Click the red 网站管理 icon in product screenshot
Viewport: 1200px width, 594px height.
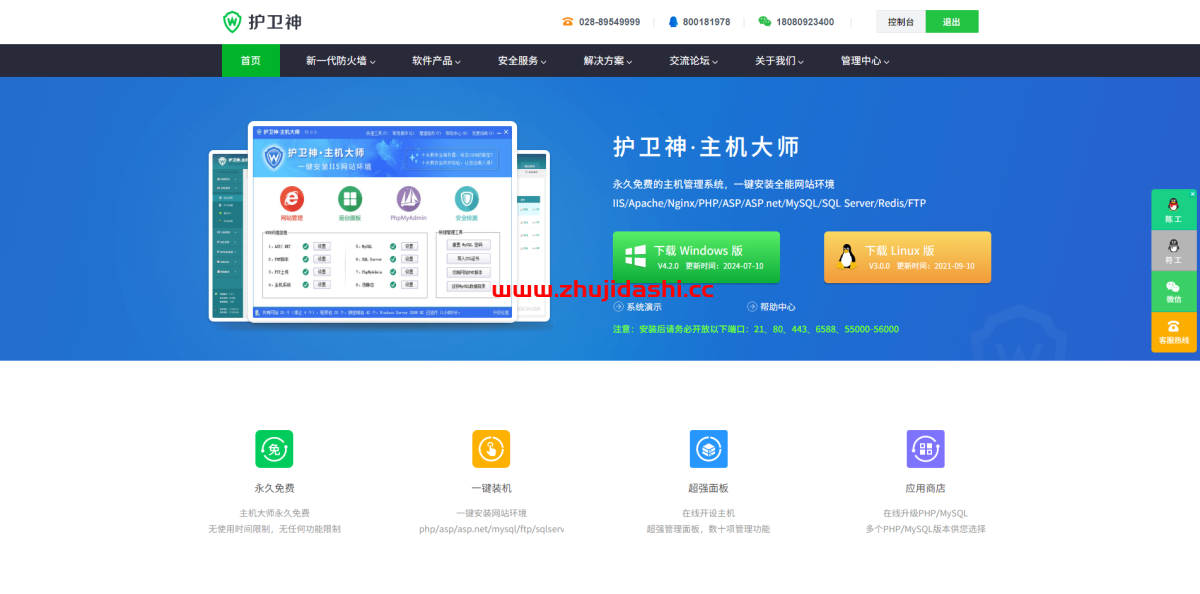point(291,198)
